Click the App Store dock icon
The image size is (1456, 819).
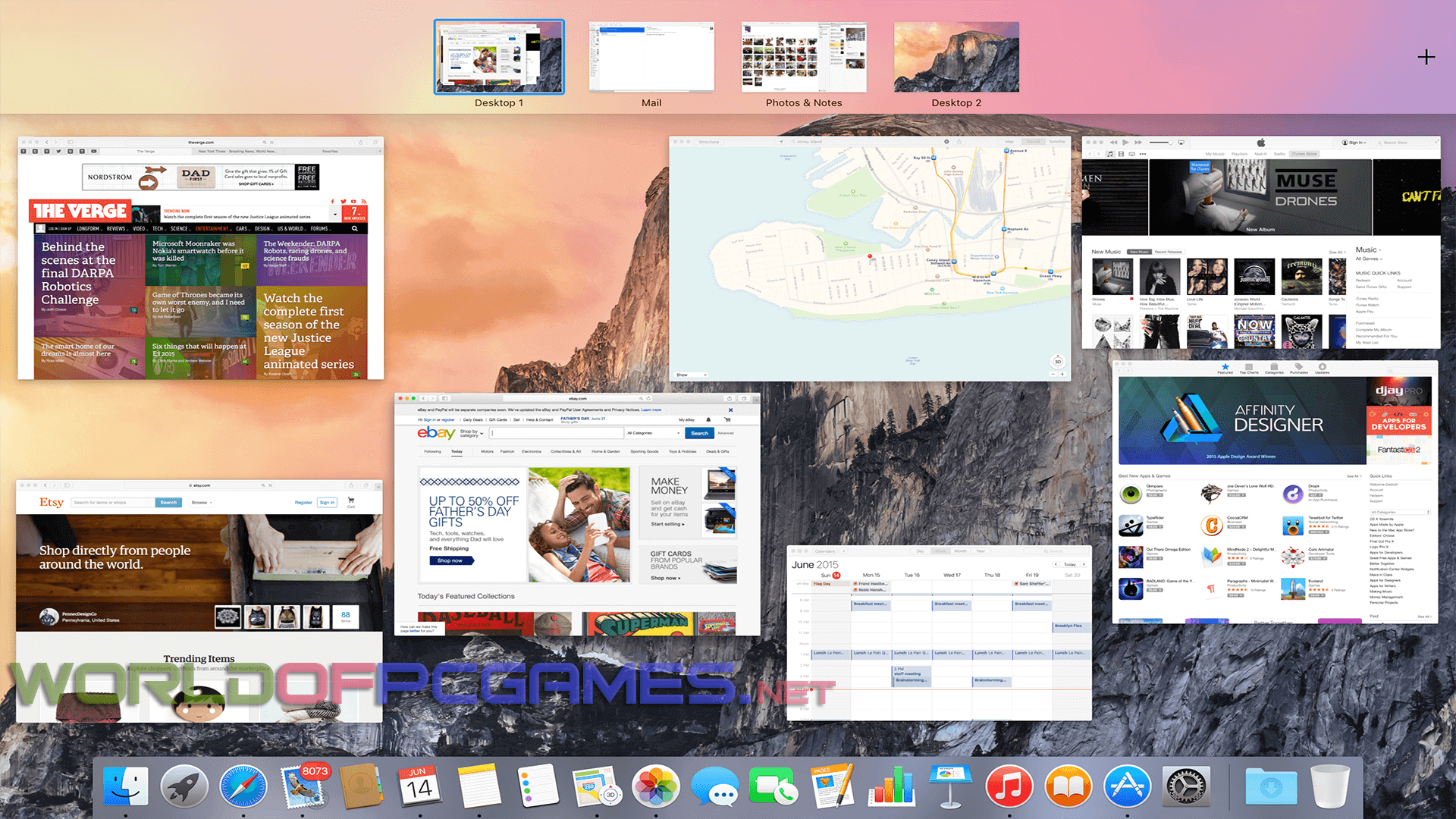point(1127,786)
